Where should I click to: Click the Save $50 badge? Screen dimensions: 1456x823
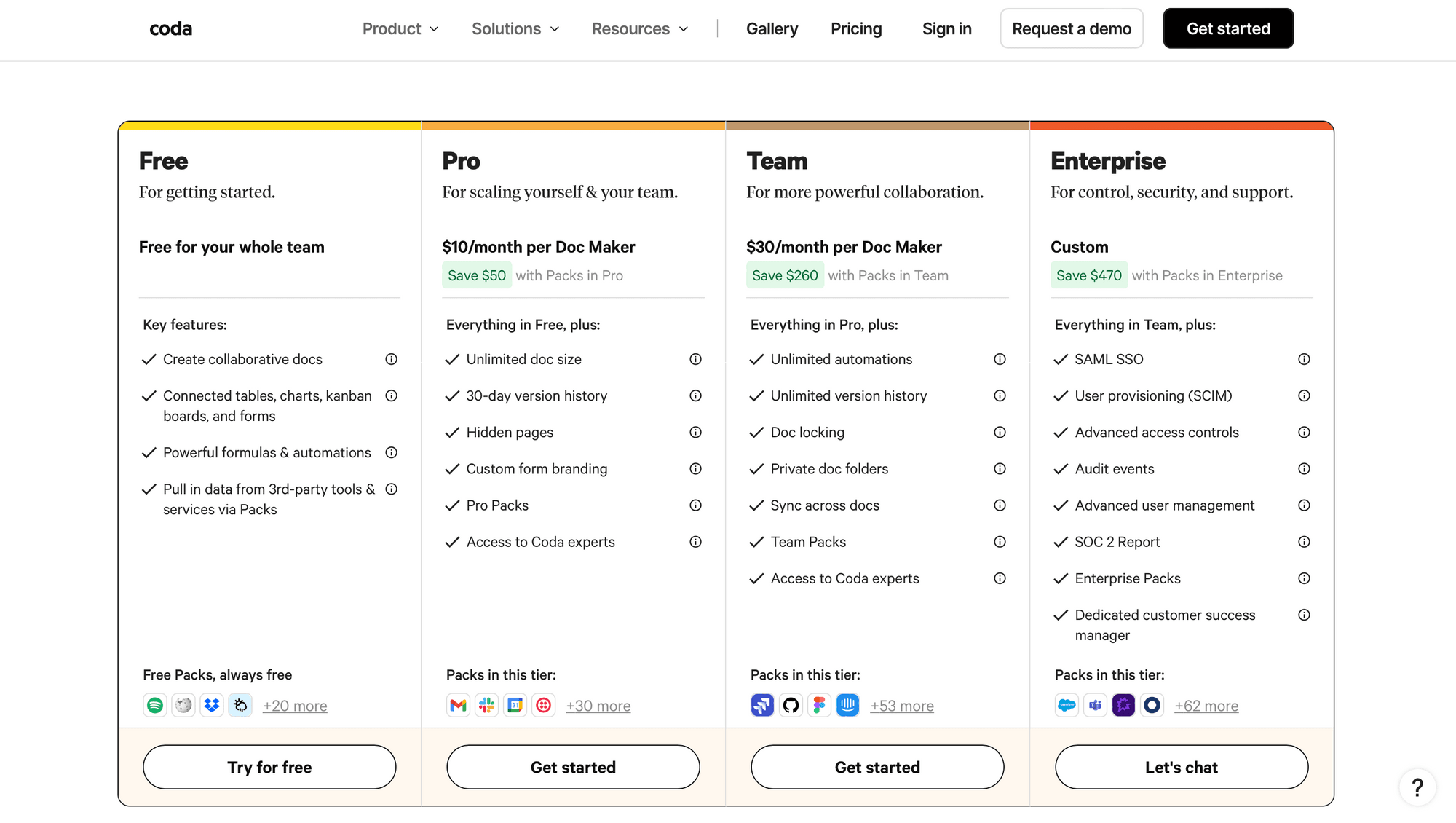(x=477, y=275)
